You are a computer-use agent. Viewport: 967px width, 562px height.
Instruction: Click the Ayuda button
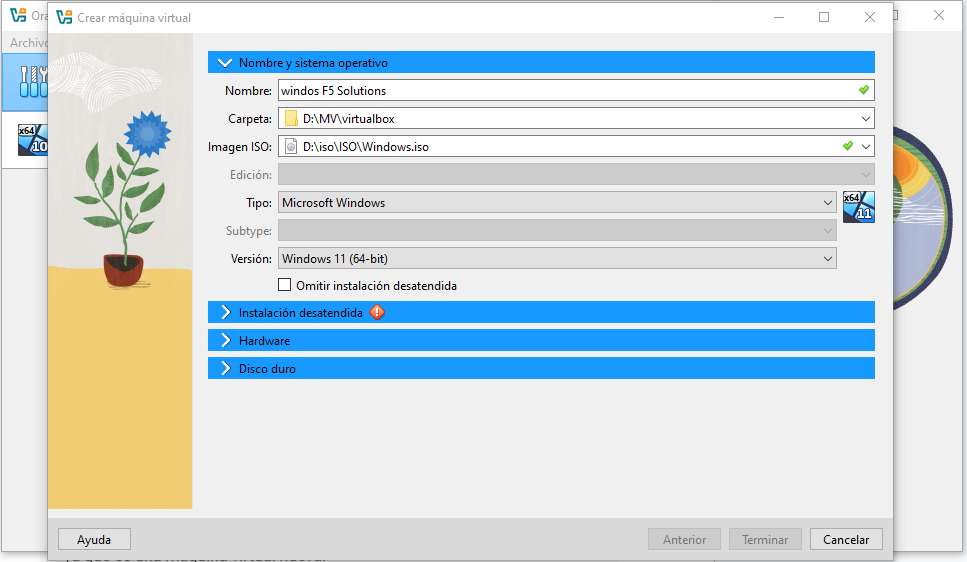pyautogui.click(x=94, y=540)
